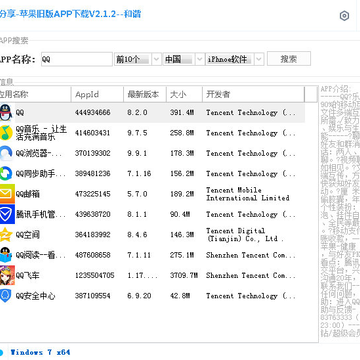Select the QQ空间 app name

click(x=28, y=235)
